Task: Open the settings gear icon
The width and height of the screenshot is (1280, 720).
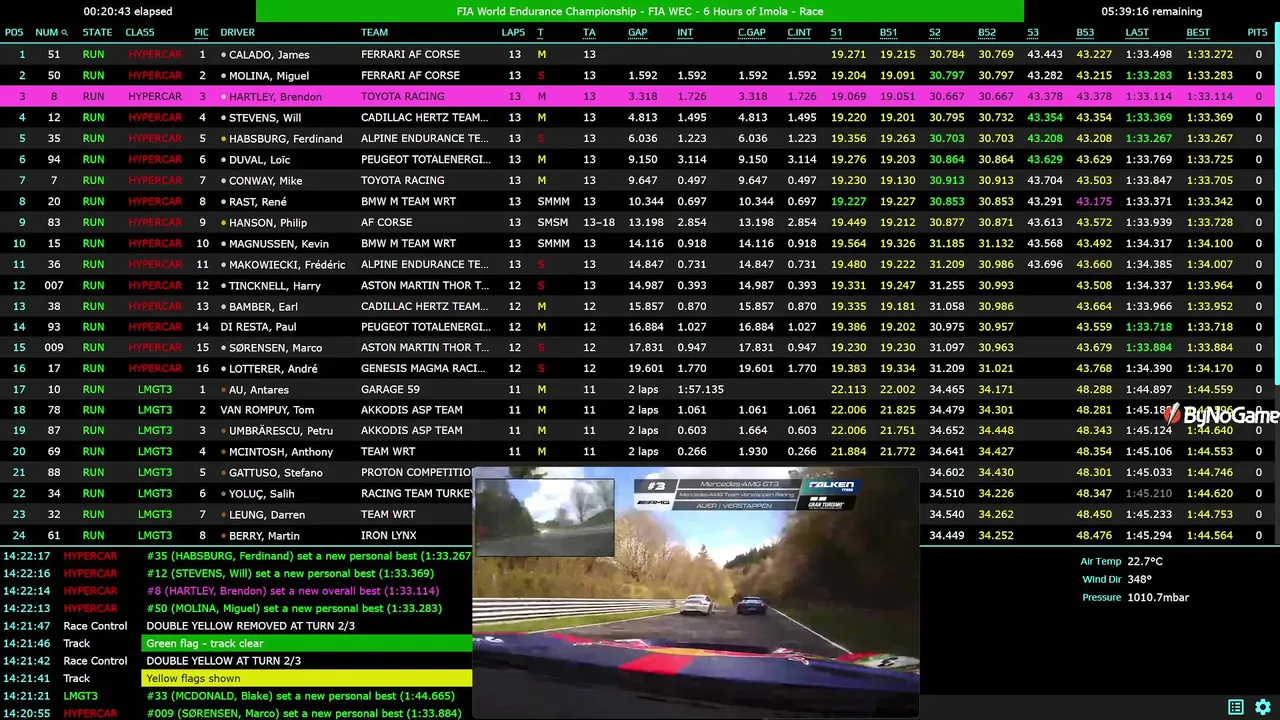Action: (x=1263, y=707)
